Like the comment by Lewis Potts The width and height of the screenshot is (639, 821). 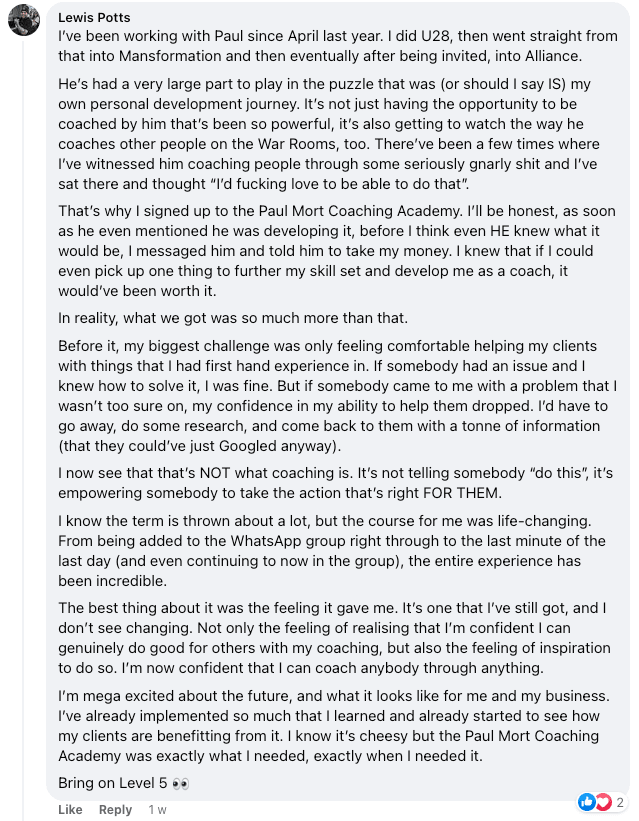(x=70, y=809)
